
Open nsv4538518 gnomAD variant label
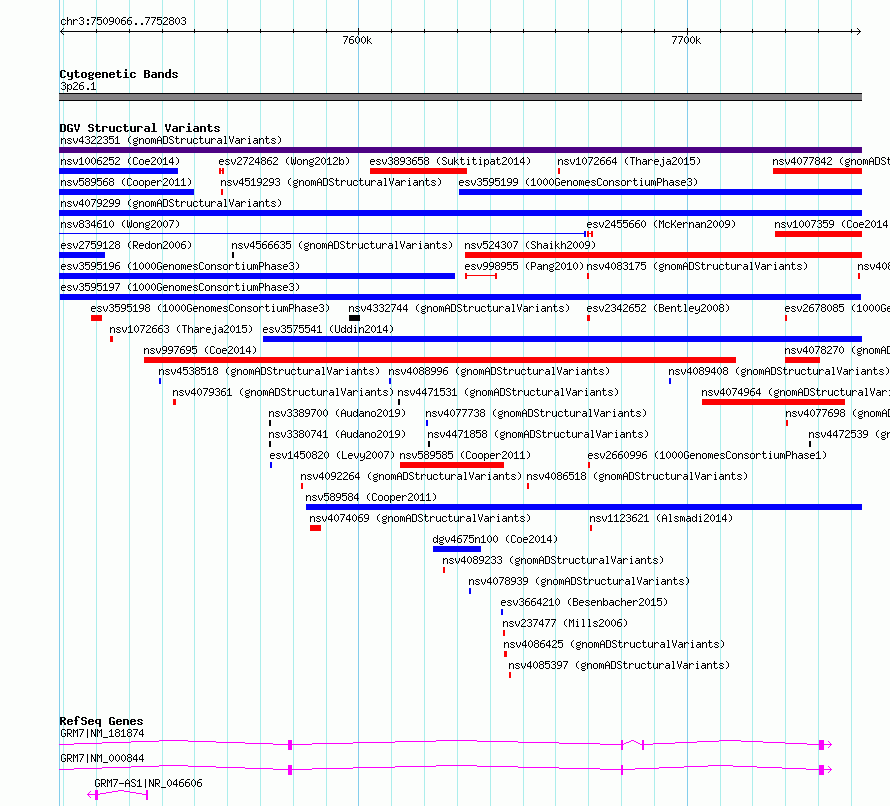tap(269, 371)
